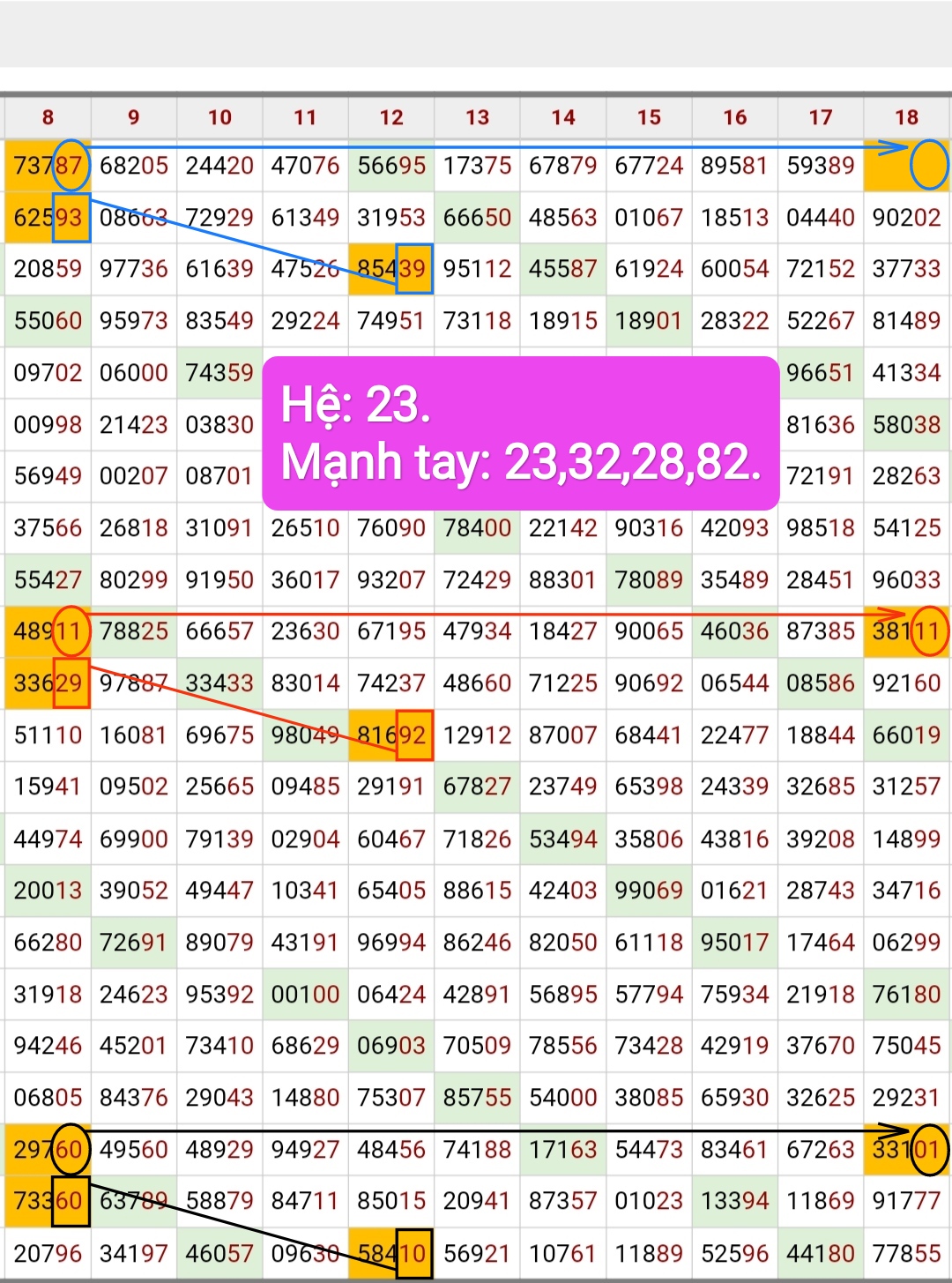Image resolution: width=952 pixels, height=1283 pixels.
Task: Click the cell 68205
Action: click(x=134, y=166)
